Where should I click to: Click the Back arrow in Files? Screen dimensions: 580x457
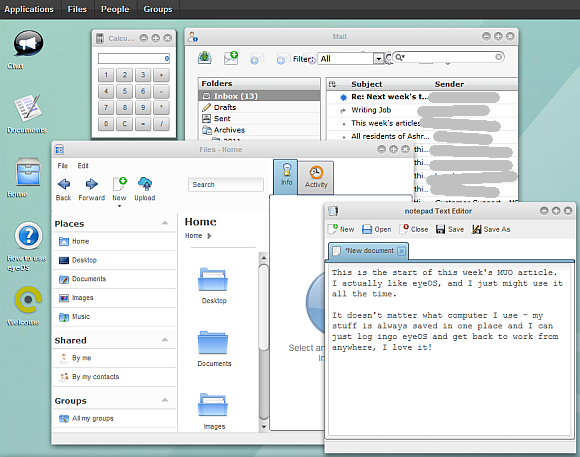pos(64,184)
